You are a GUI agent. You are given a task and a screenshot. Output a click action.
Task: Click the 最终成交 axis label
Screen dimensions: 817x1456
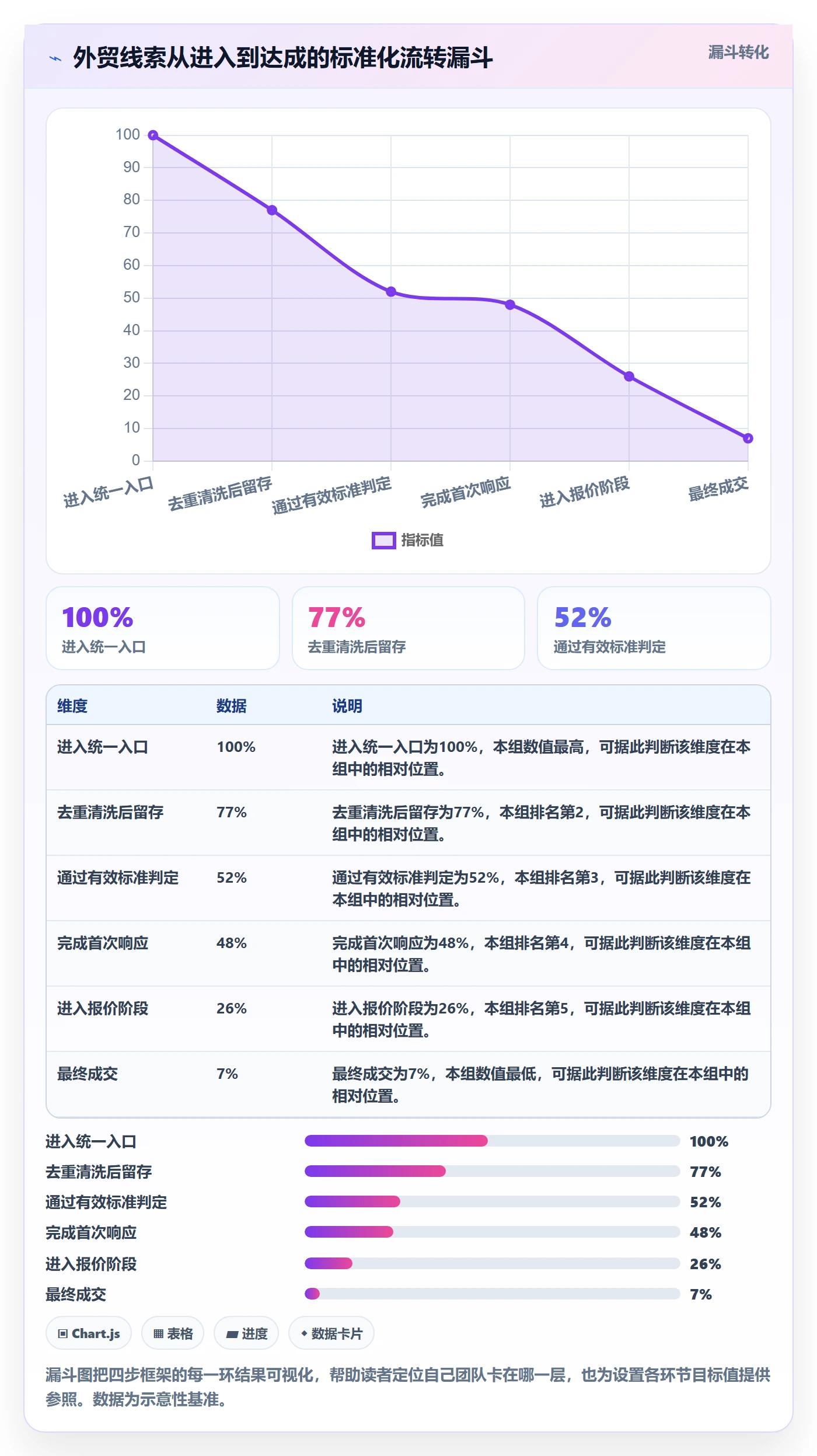[718, 489]
